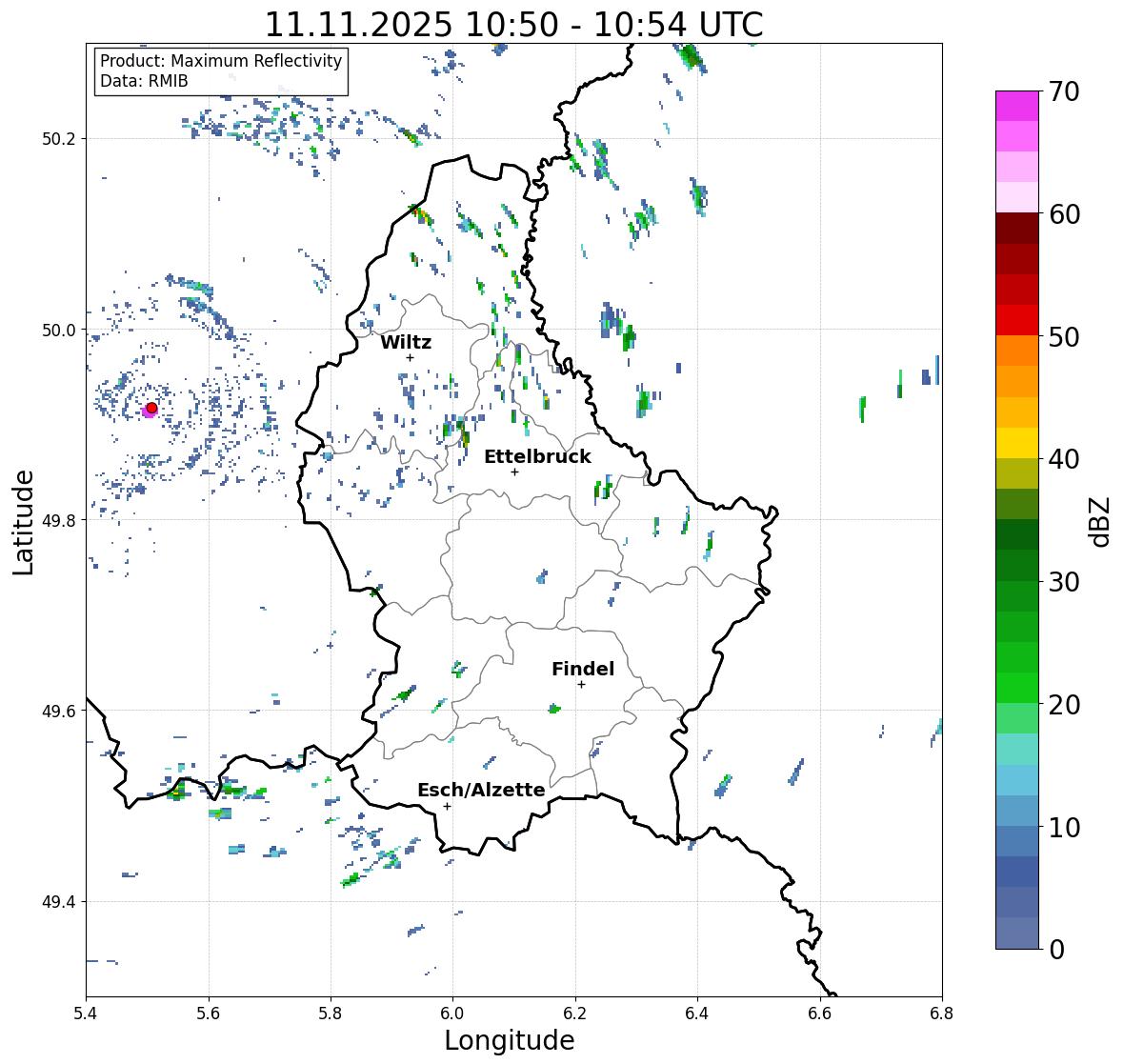
Task: Click the 6.0 longitude tick label
Action: click(x=452, y=1013)
